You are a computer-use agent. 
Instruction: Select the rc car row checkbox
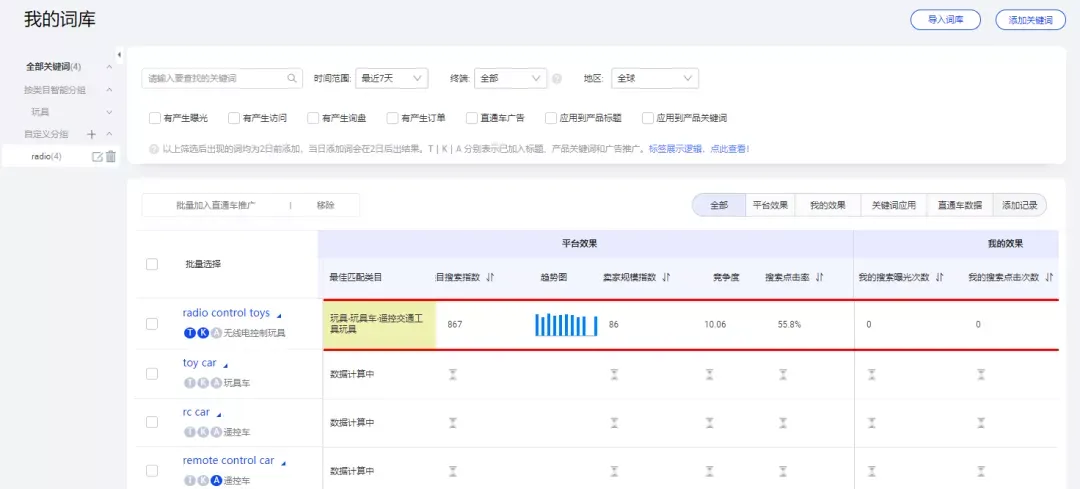pos(152,422)
